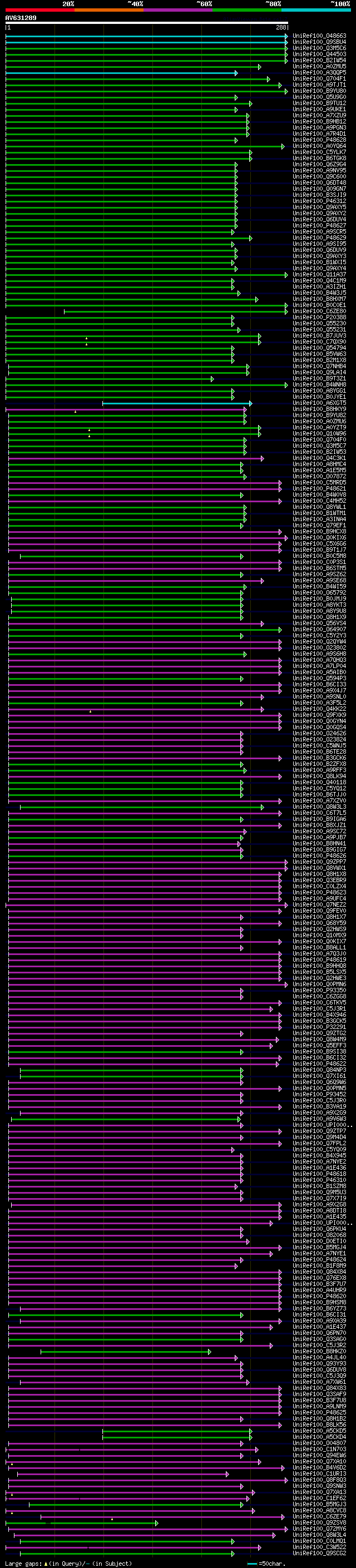Select hit UniRef100_C0LMQ1
Screen dimensions: 356x1568
click(319, 1541)
